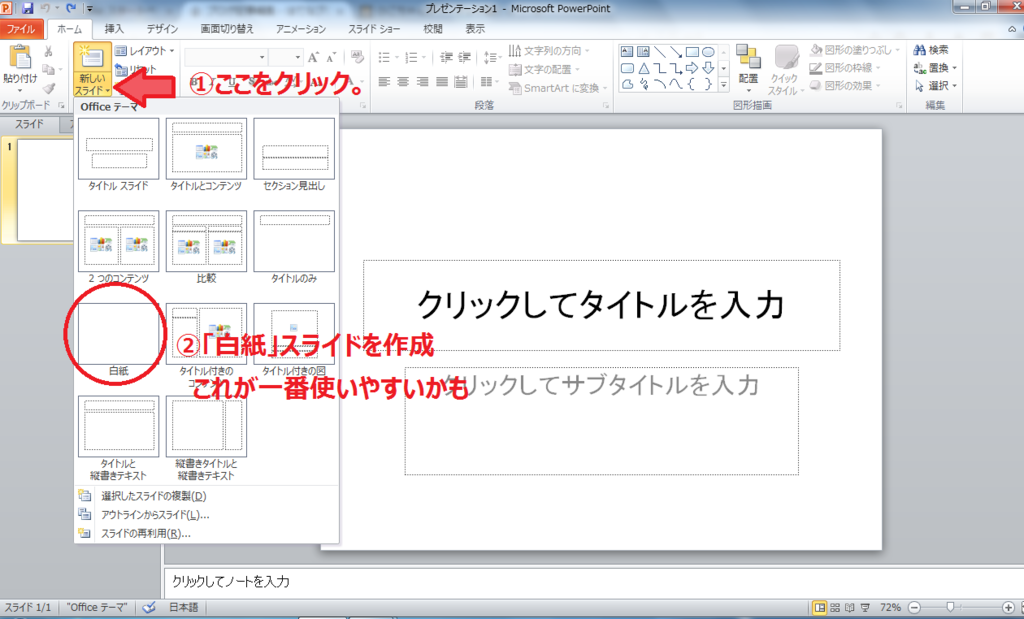Click the spell check icon in status bar
The width and height of the screenshot is (1024, 619).
click(x=149, y=607)
